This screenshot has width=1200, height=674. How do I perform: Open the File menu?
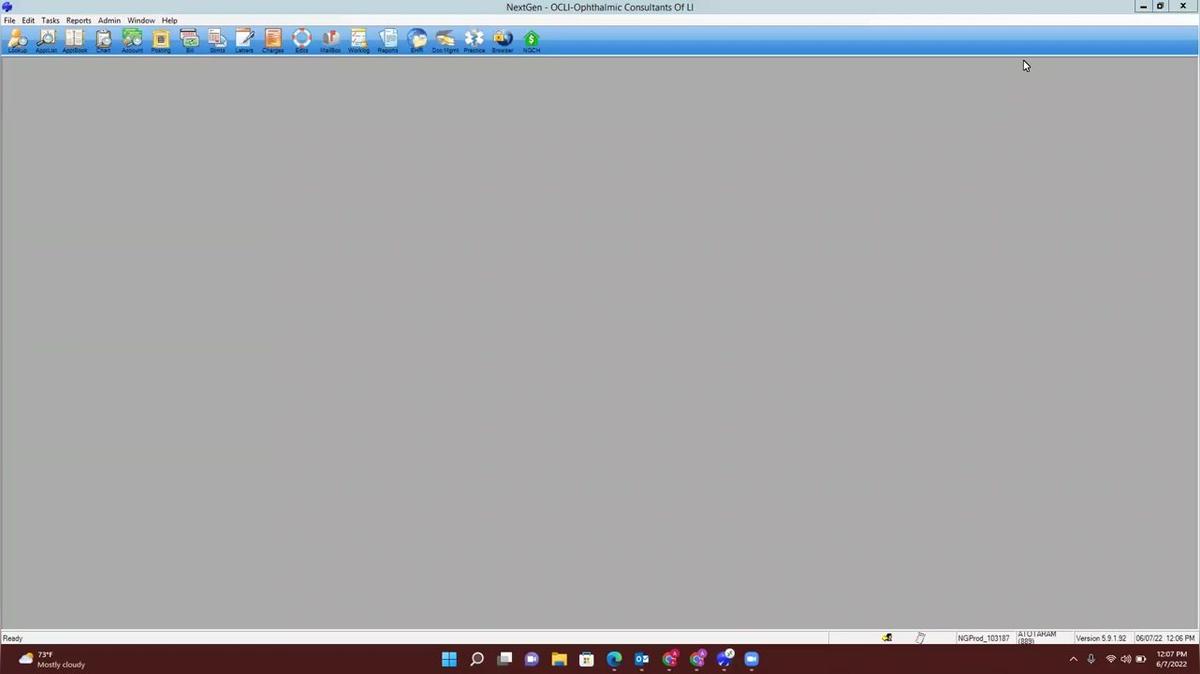tap(9, 20)
